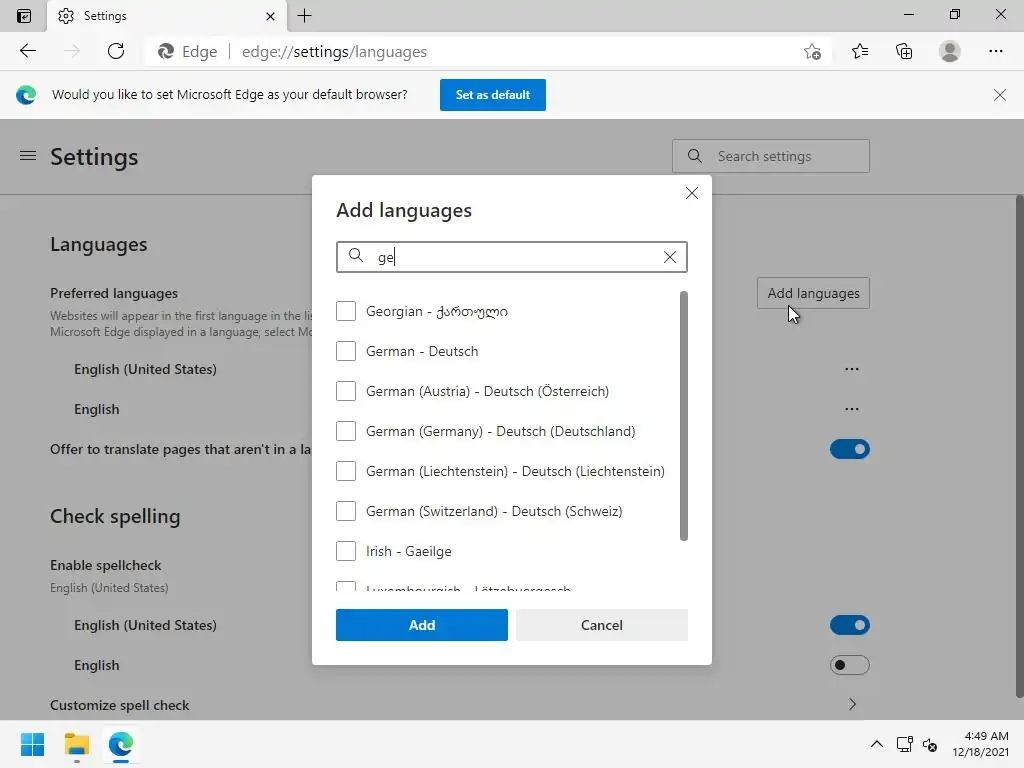Check the German - Deutsch checkbox

click(345, 351)
